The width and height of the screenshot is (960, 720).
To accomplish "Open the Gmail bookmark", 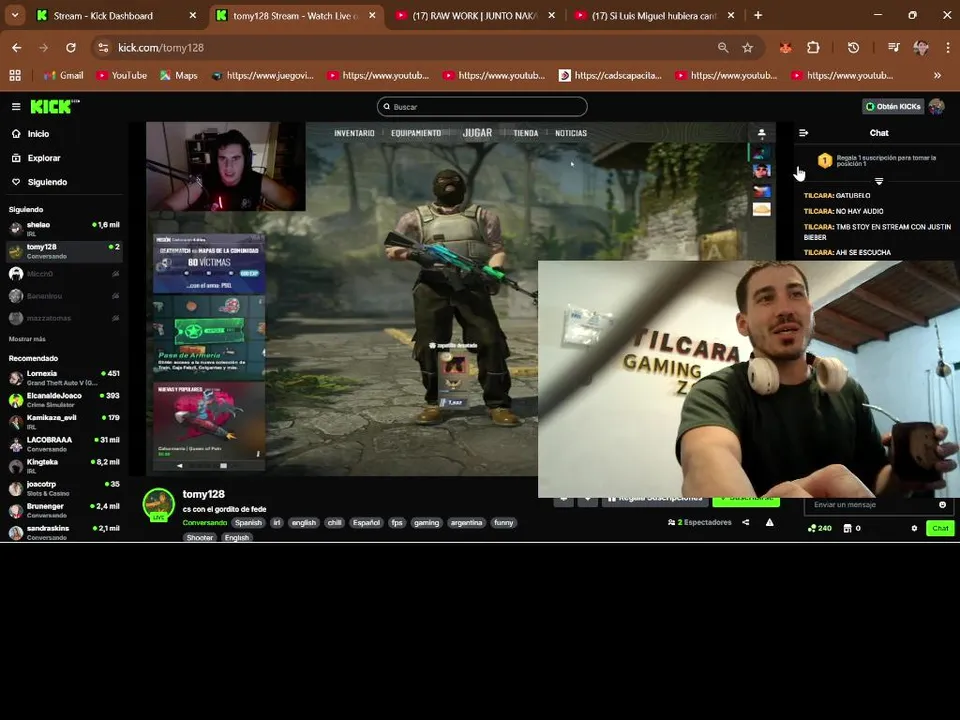I will (x=64, y=75).
